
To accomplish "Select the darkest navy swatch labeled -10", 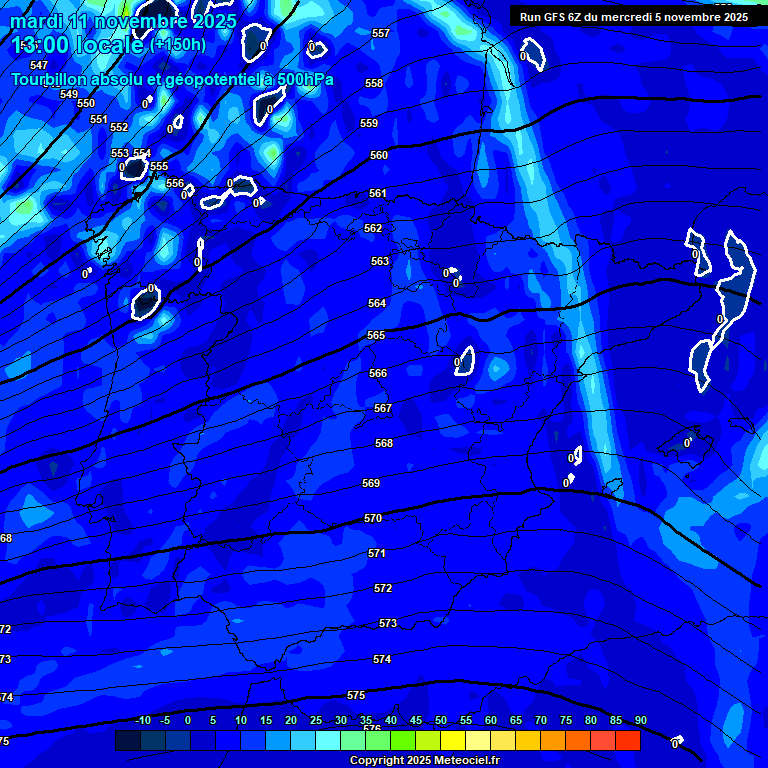I will coord(128,741).
